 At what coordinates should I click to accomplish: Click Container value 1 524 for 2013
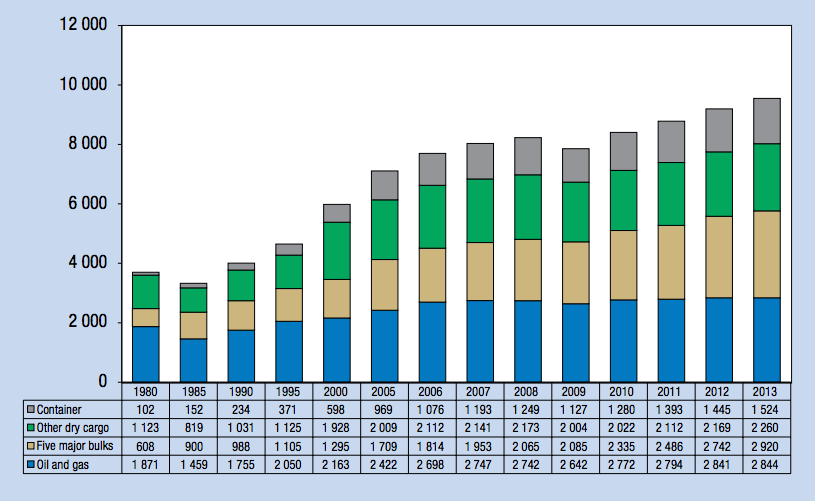765,410
